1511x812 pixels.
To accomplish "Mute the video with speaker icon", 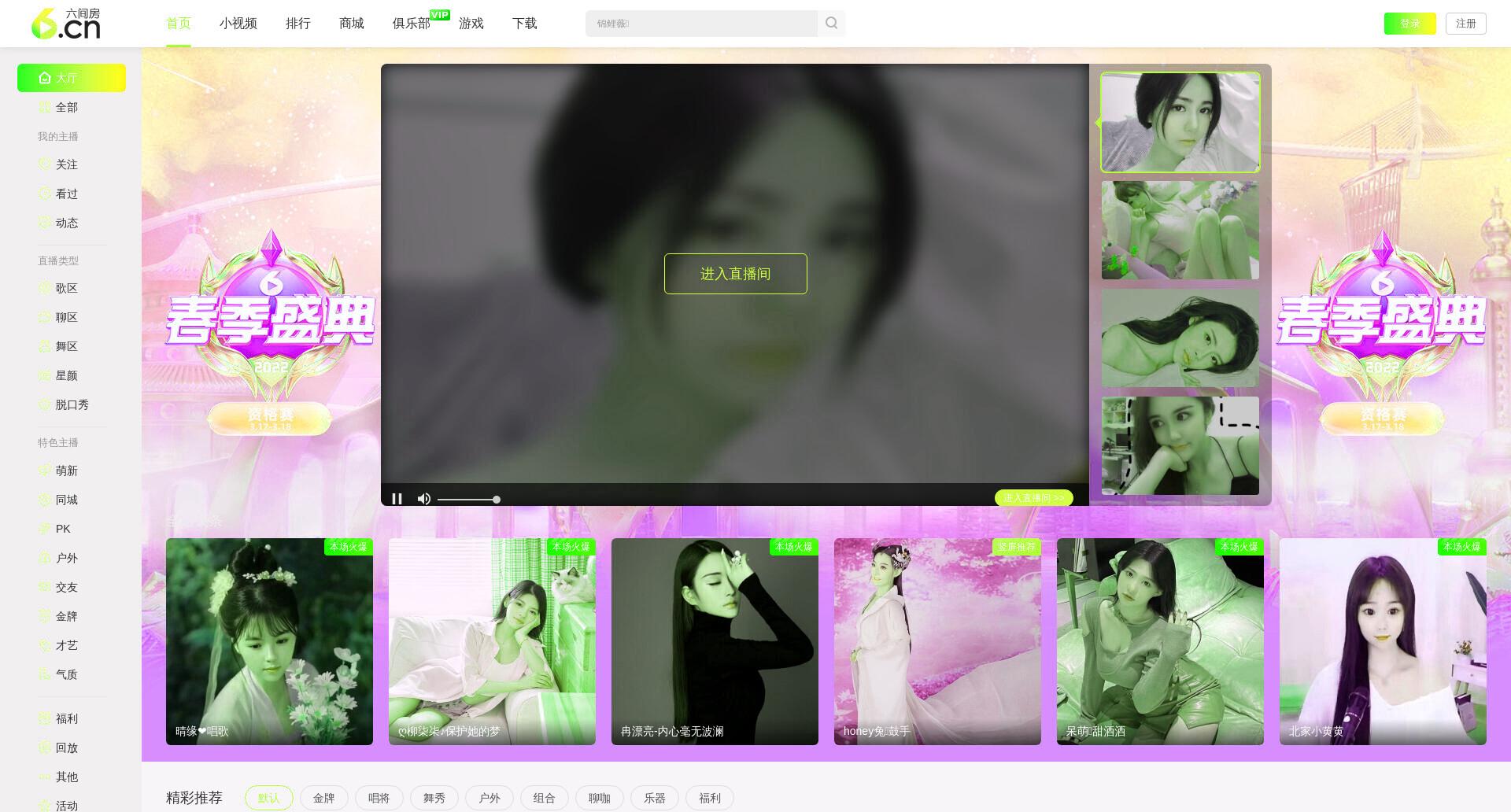I will point(423,499).
